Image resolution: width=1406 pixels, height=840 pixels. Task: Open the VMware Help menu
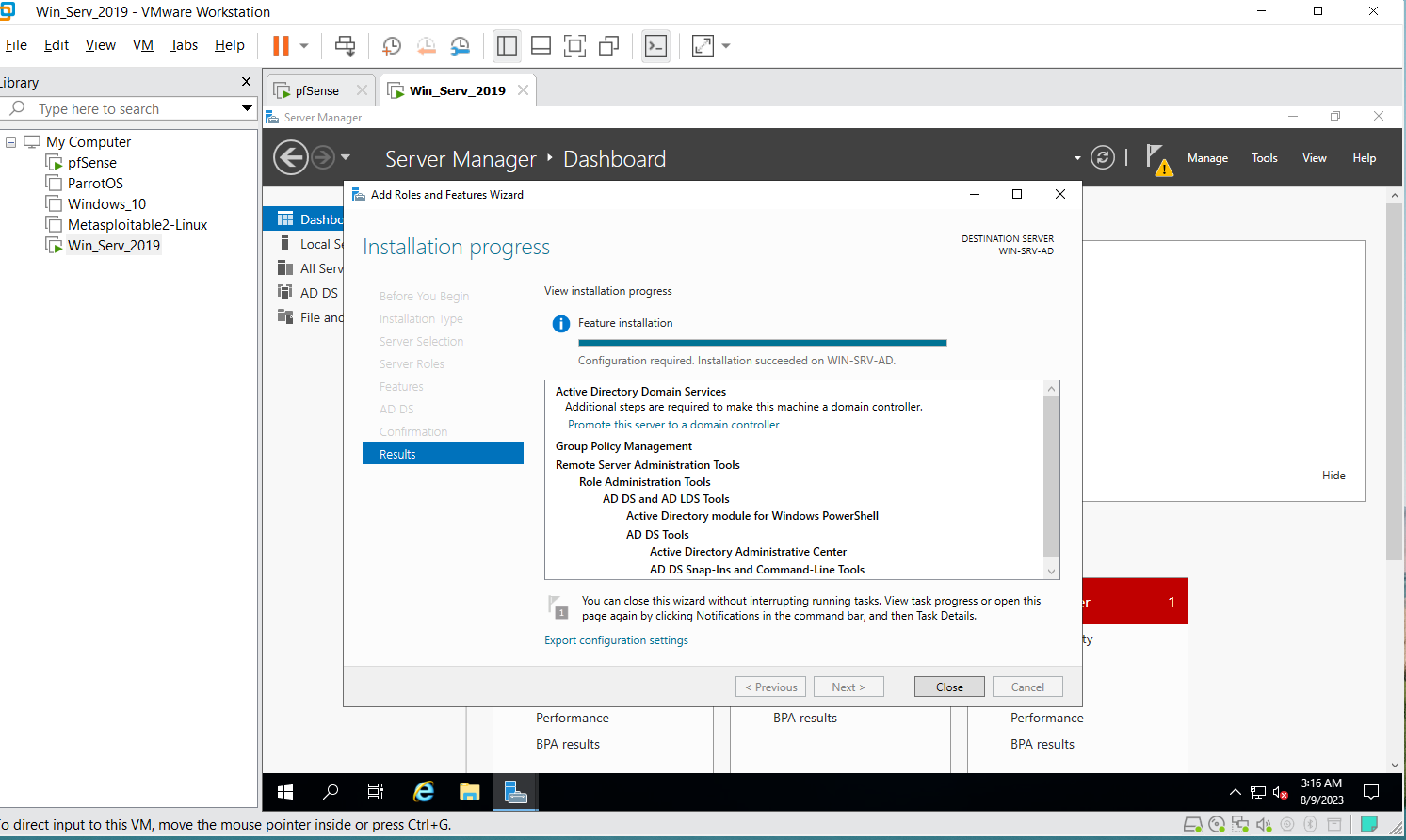click(229, 45)
